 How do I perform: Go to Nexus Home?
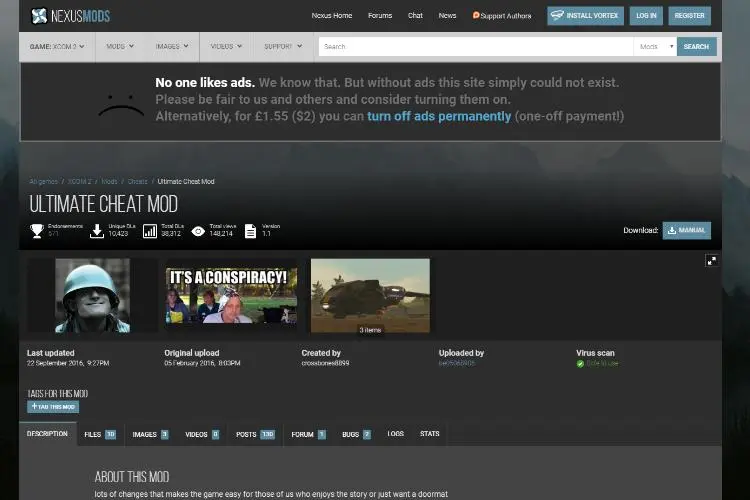(x=331, y=16)
